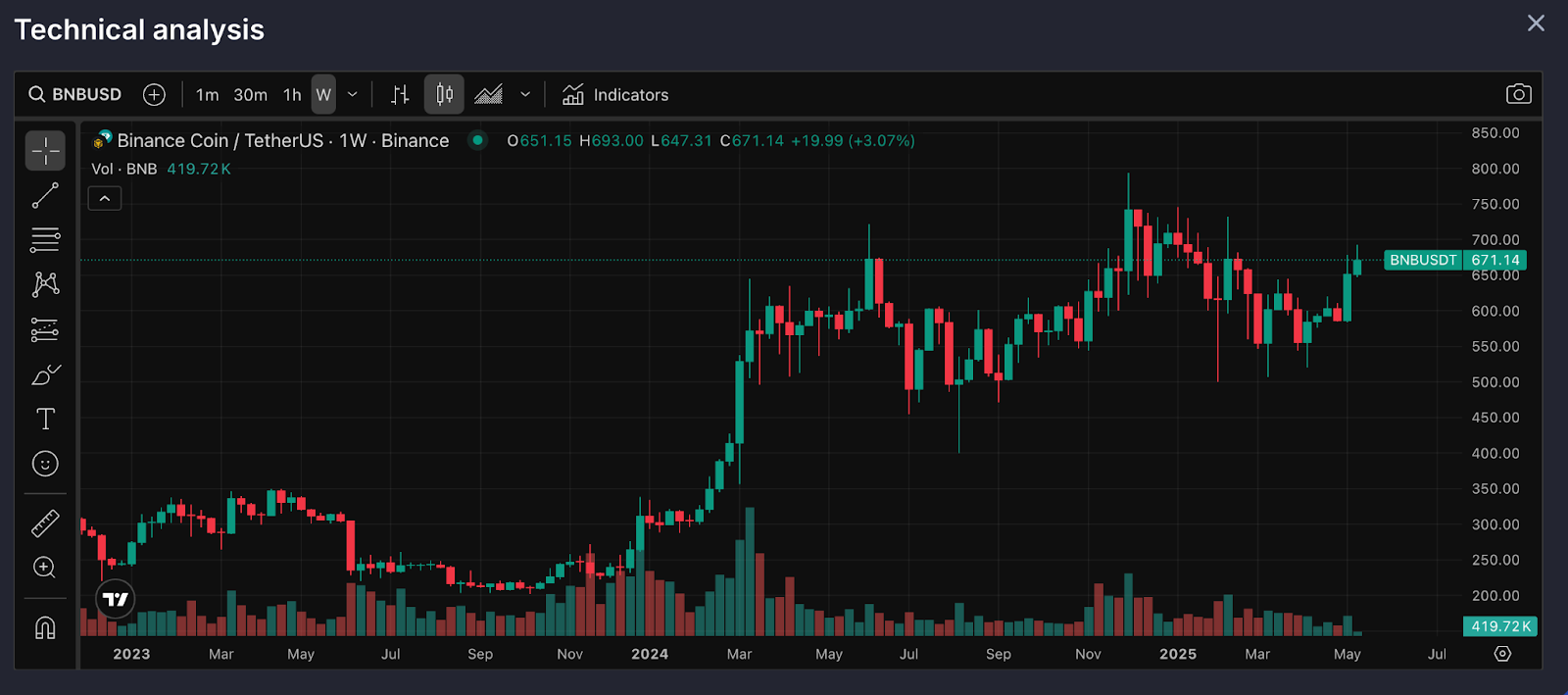Open chart settings gear on time axis
The image size is (1568, 695).
pyautogui.click(x=1502, y=654)
